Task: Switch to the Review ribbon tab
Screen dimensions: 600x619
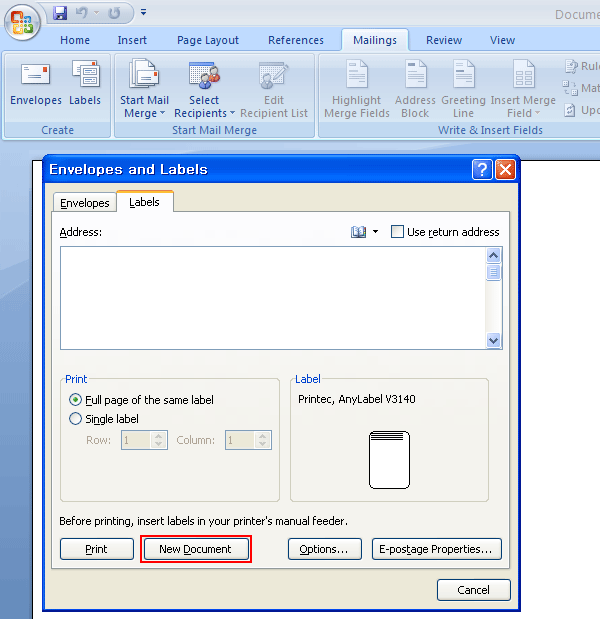Action: click(x=444, y=40)
